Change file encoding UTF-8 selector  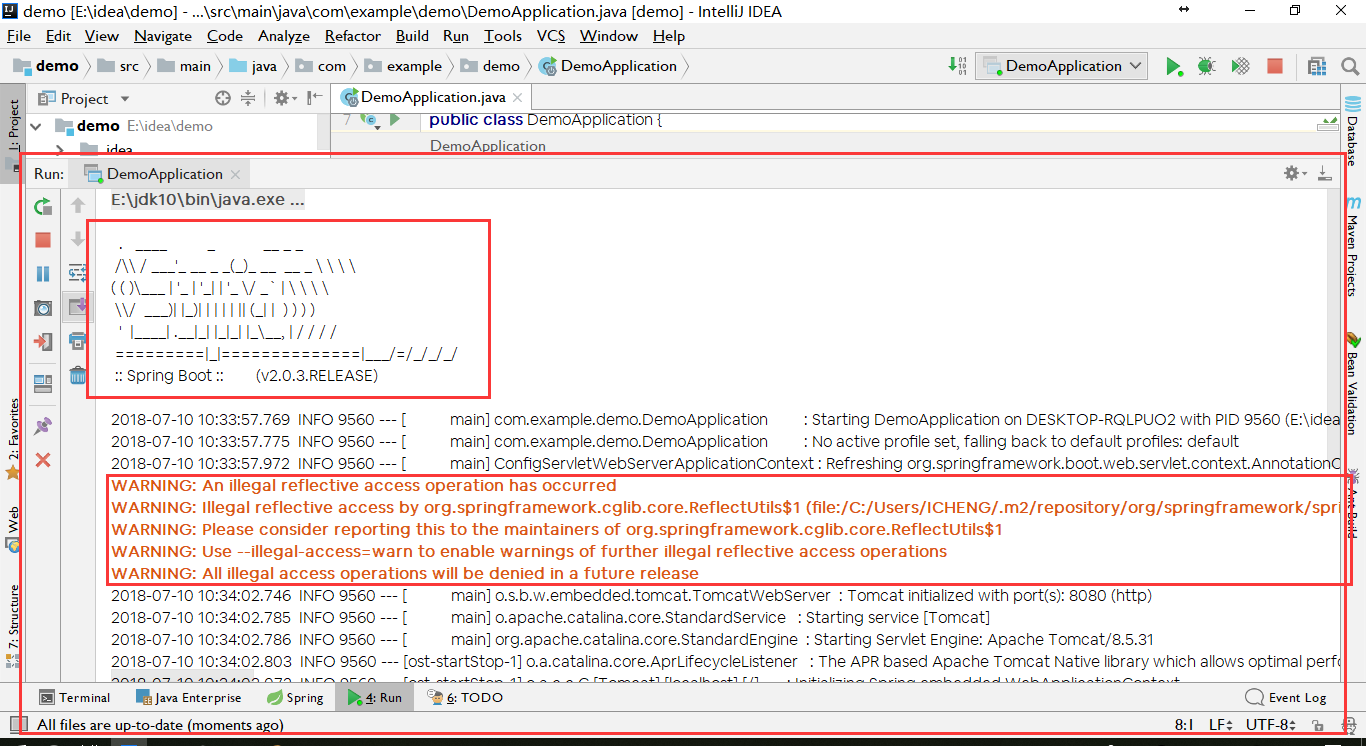tap(1271, 725)
